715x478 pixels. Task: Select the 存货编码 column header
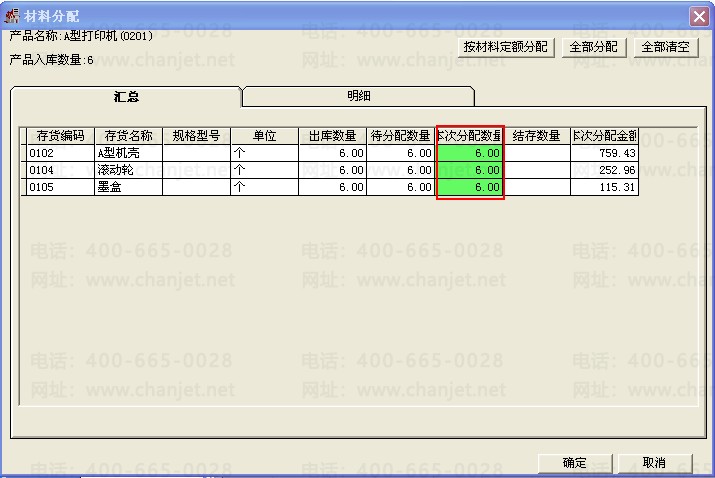tap(61, 136)
